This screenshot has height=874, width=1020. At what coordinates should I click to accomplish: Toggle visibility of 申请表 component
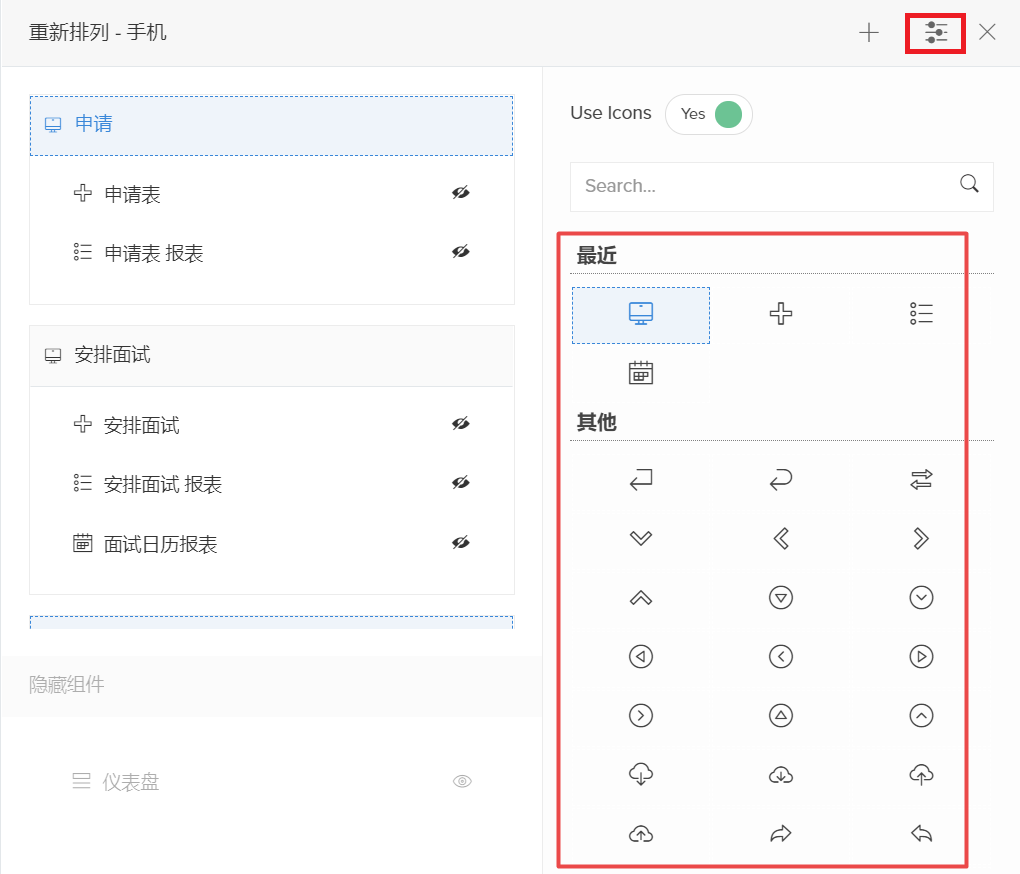pos(460,193)
